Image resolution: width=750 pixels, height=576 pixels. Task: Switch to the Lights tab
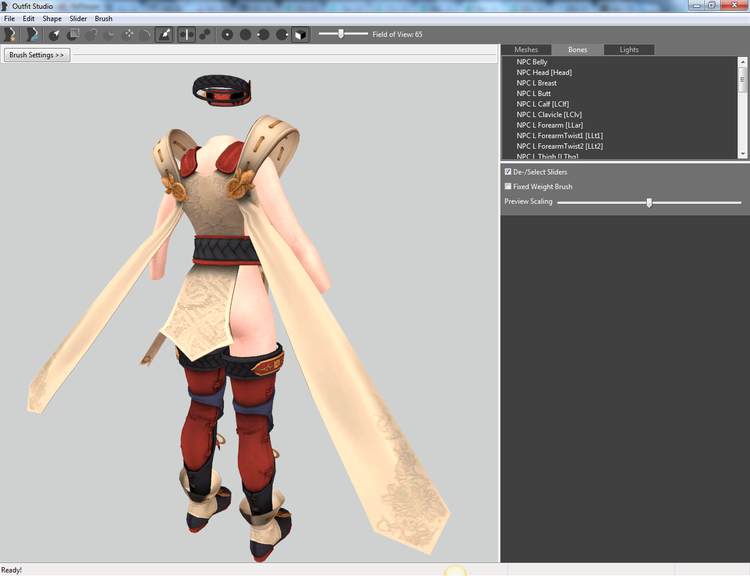click(629, 50)
